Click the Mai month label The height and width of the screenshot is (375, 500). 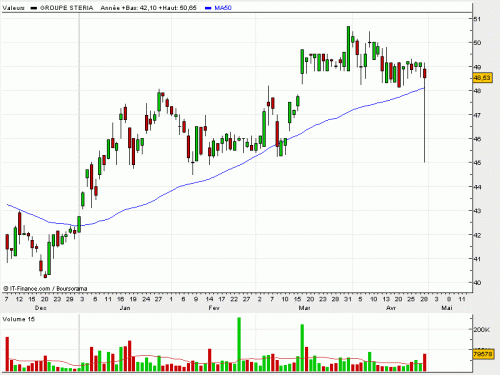(x=447, y=308)
